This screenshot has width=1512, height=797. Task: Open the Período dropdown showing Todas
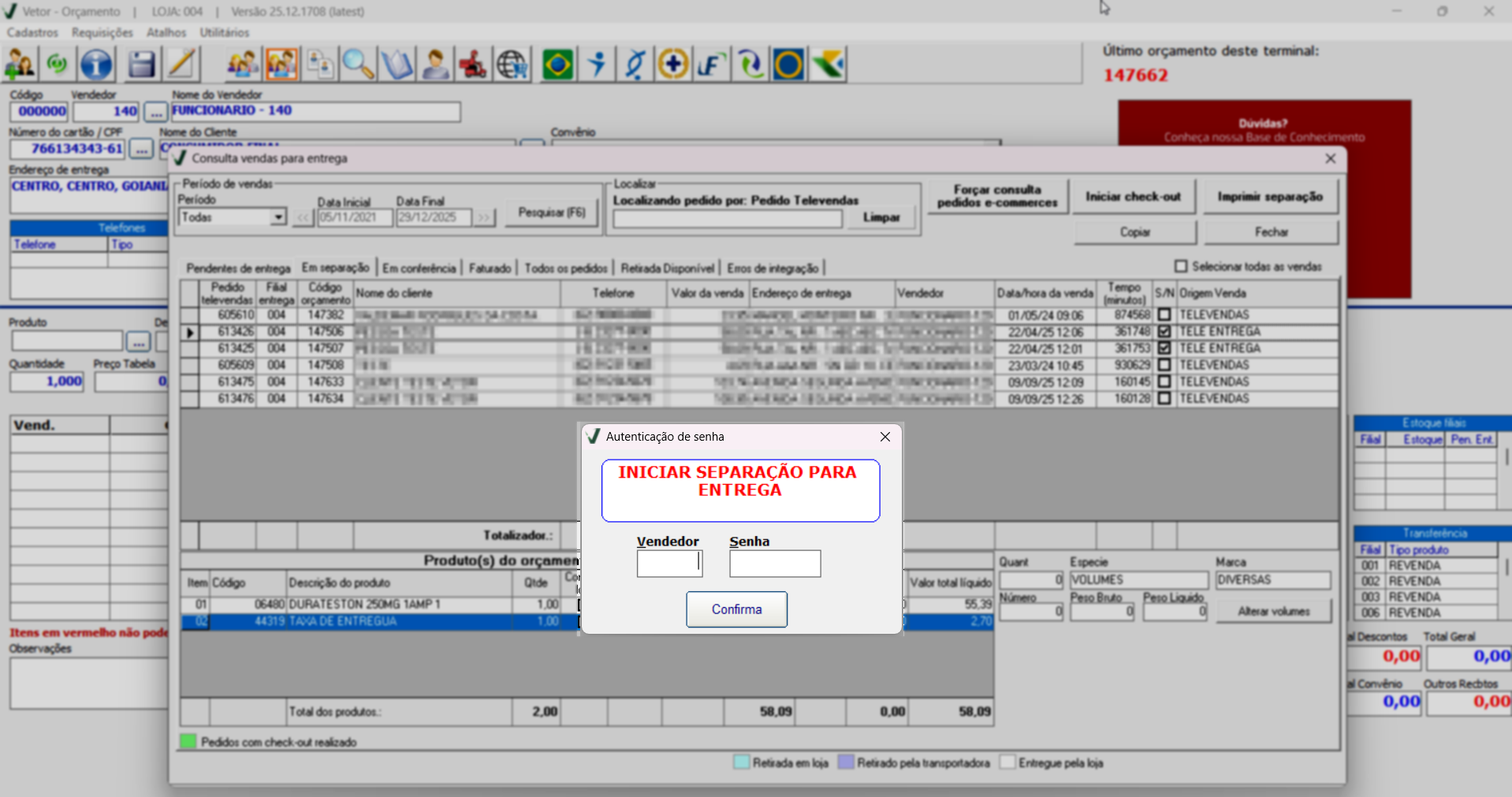[x=277, y=217]
